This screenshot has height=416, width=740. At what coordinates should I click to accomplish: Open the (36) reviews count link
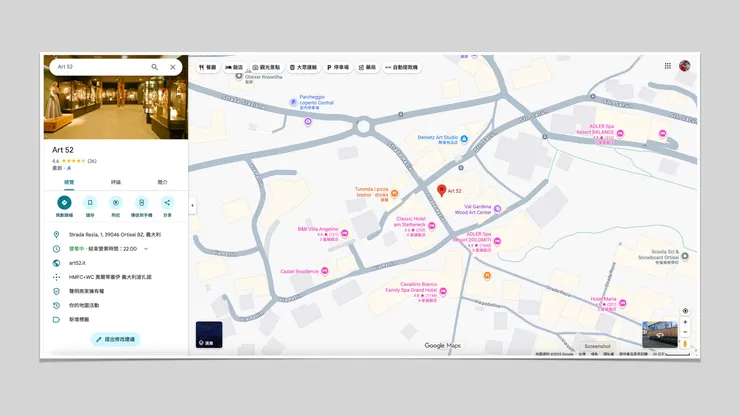click(92, 161)
